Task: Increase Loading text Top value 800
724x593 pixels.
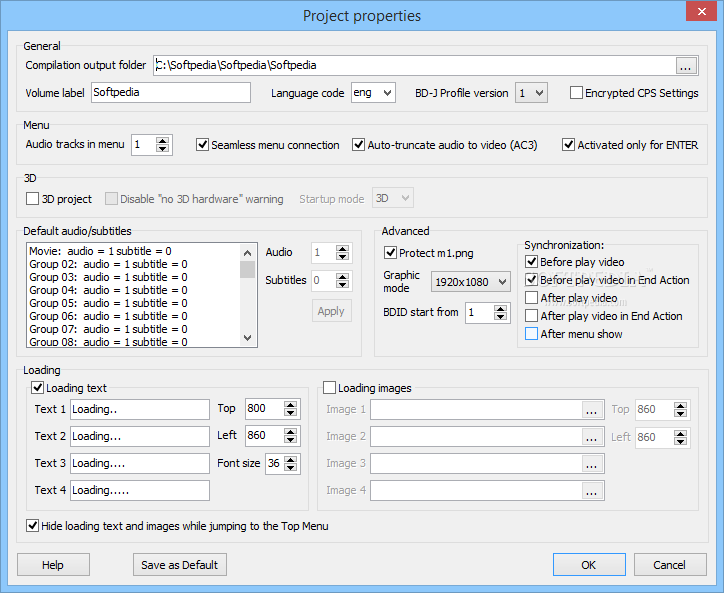Action: (x=290, y=405)
